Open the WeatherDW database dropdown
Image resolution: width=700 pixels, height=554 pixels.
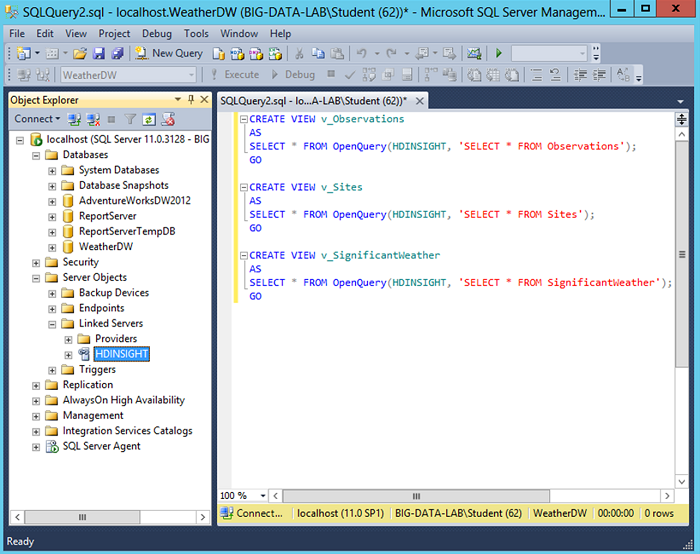coord(190,75)
